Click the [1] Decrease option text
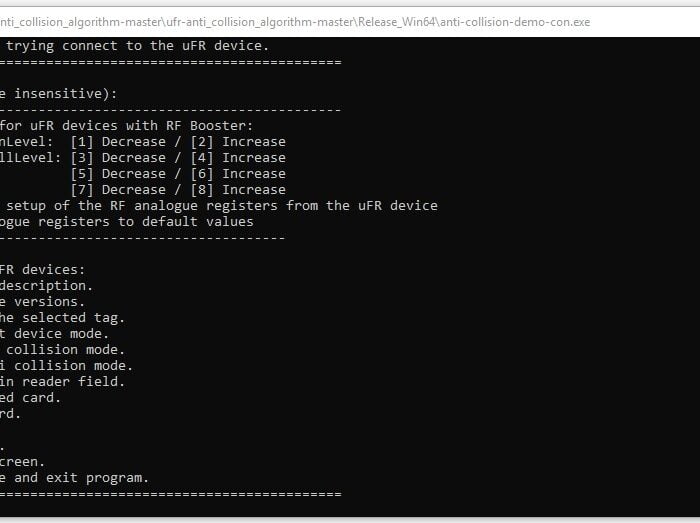The width and height of the screenshot is (700, 523). (x=118, y=141)
